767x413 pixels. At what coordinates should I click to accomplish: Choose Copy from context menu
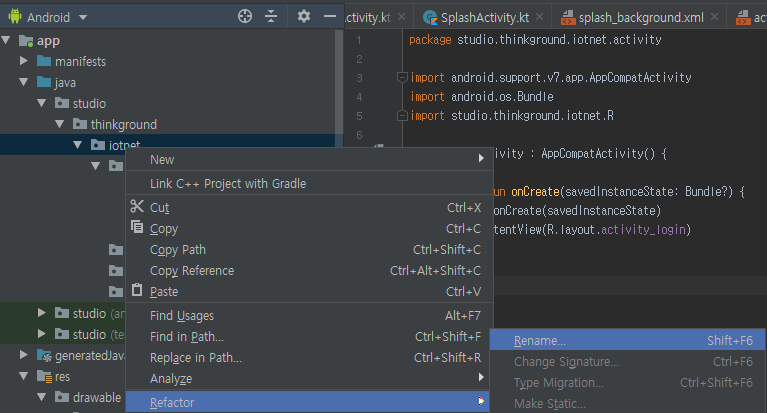click(309, 229)
